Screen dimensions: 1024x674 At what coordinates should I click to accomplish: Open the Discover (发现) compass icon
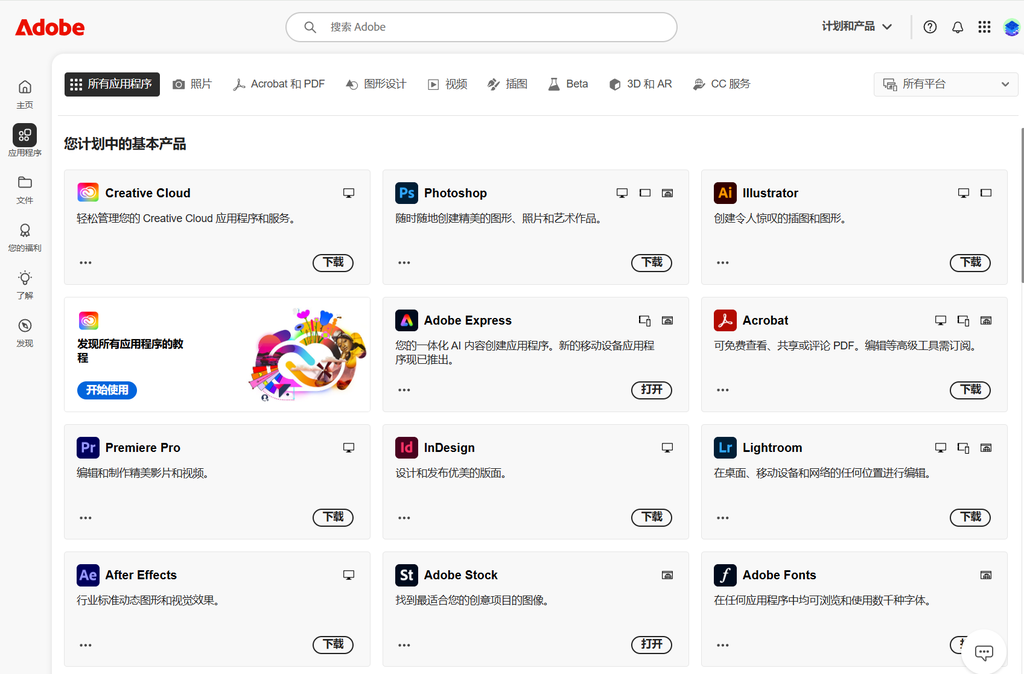pos(25,325)
